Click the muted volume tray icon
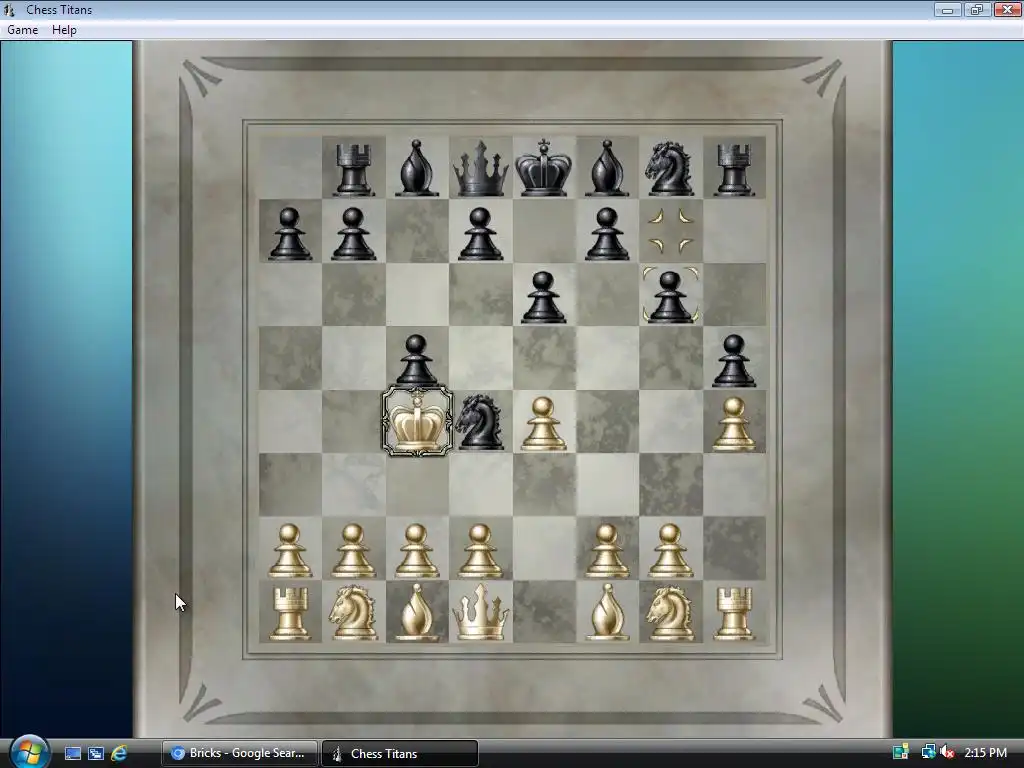Screen dimensions: 1024x768 947,752
